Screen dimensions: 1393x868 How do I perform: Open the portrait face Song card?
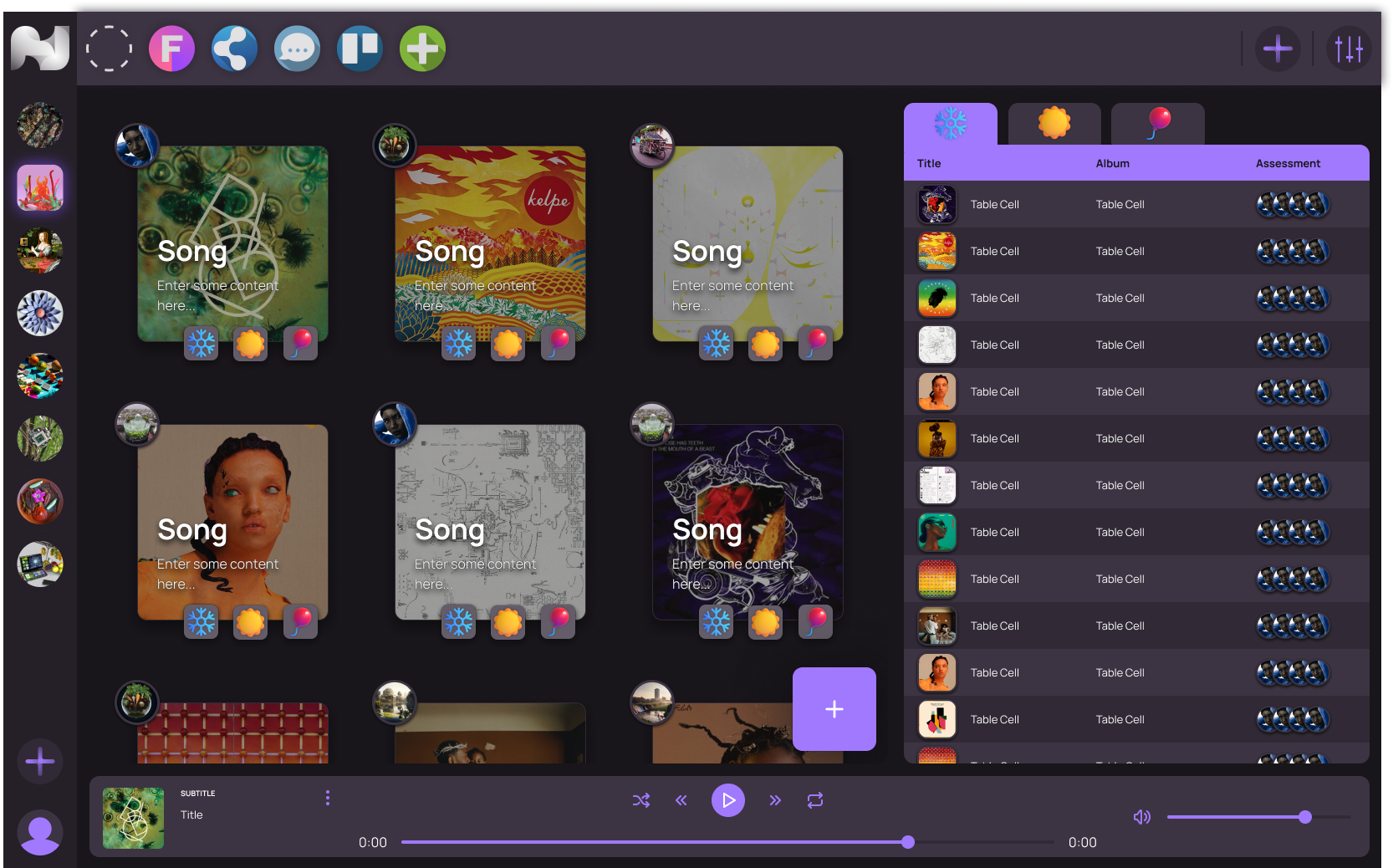tap(232, 522)
